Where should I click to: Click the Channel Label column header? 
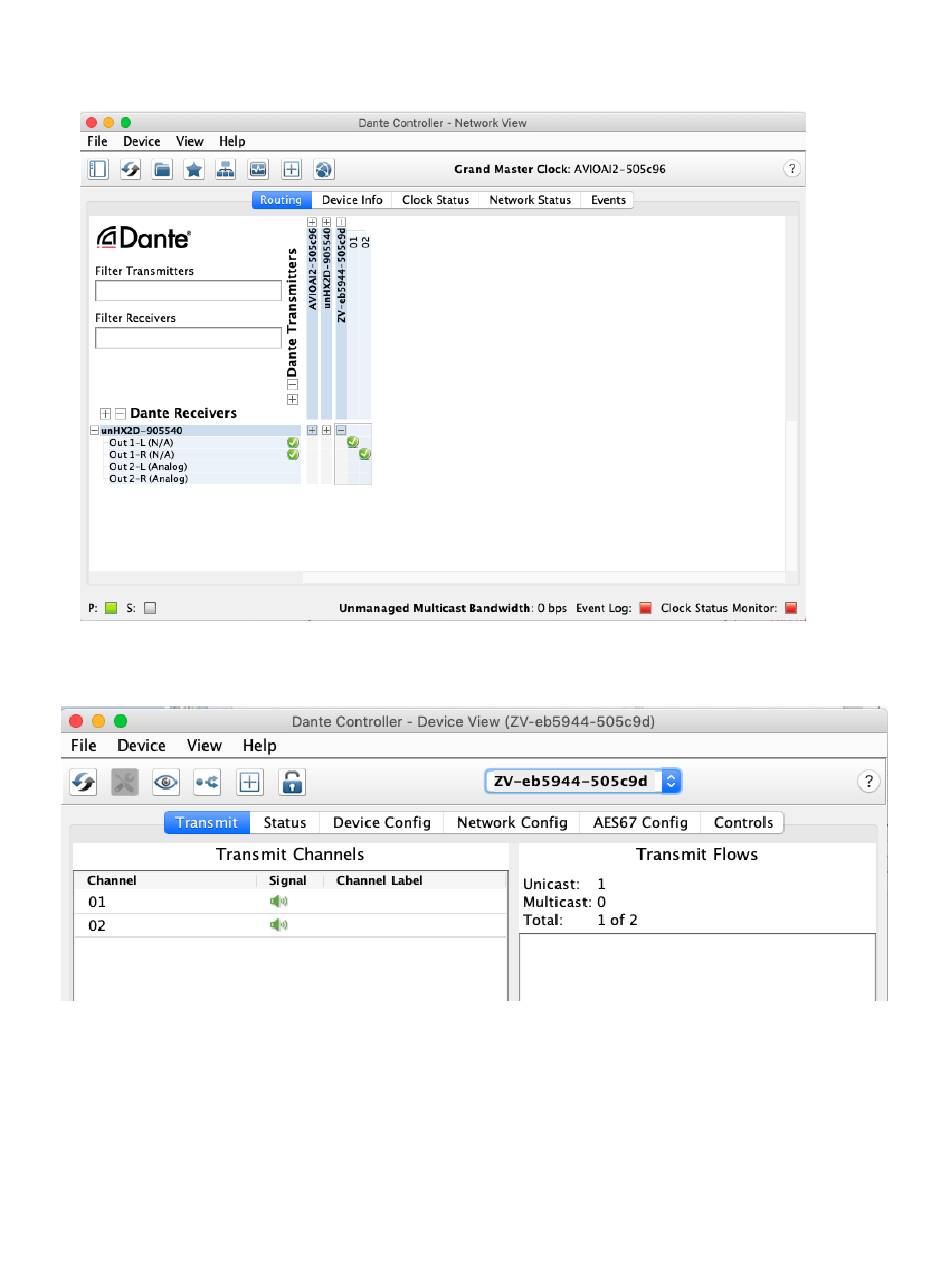tap(380, 880)
